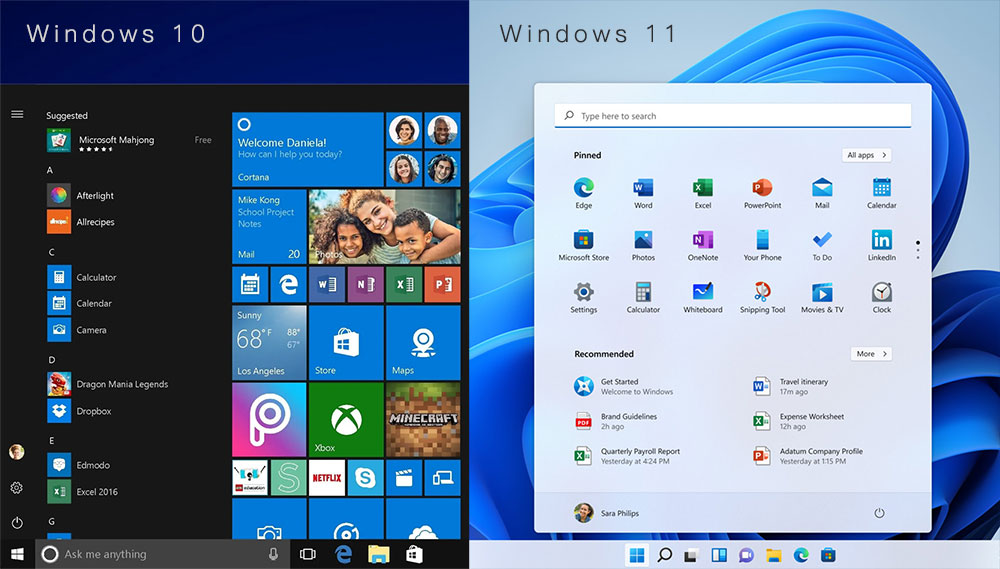
Task: Open Weather tile for Los Angeles
Action: pos(269,343)
